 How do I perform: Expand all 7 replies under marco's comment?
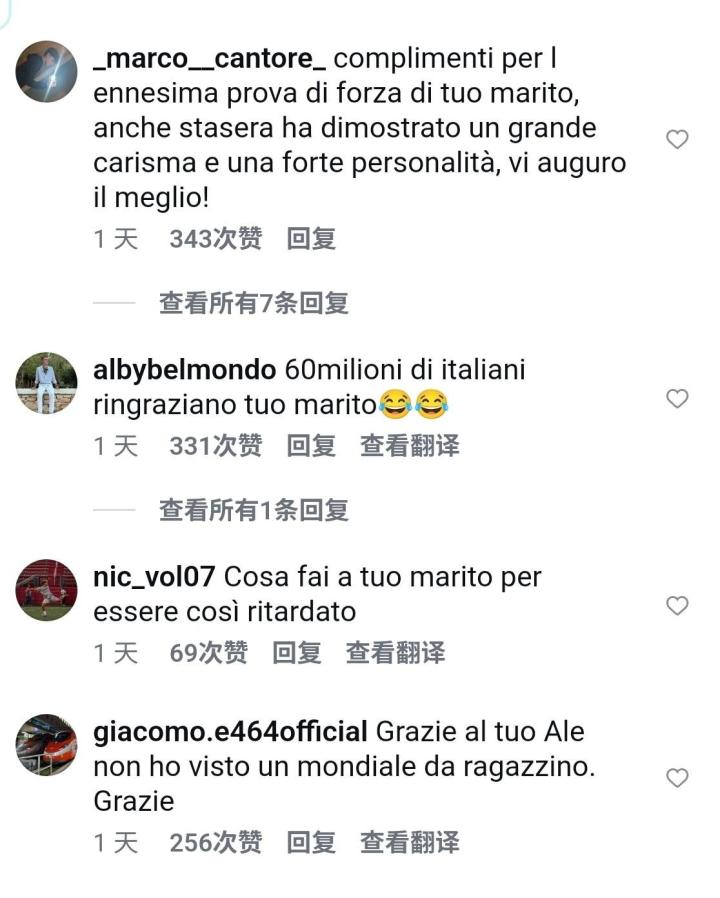tap(254, 302)
